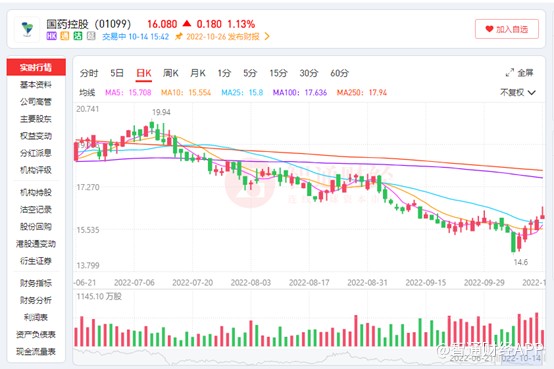Click the orange 通 tag icon
The width and height of the screenshot is (554, 369).
[x=65, y=36]
